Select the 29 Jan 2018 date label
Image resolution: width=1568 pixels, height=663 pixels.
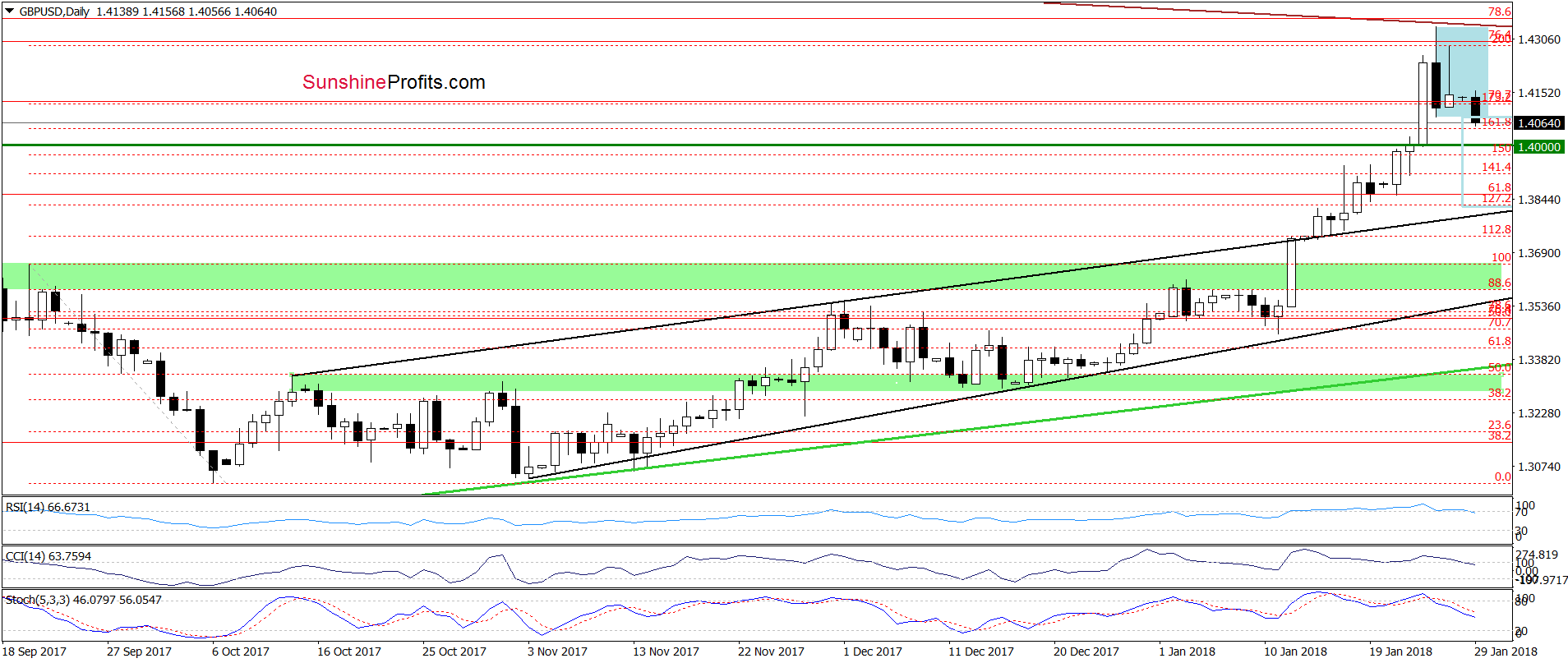click(x=1506, y=651)
